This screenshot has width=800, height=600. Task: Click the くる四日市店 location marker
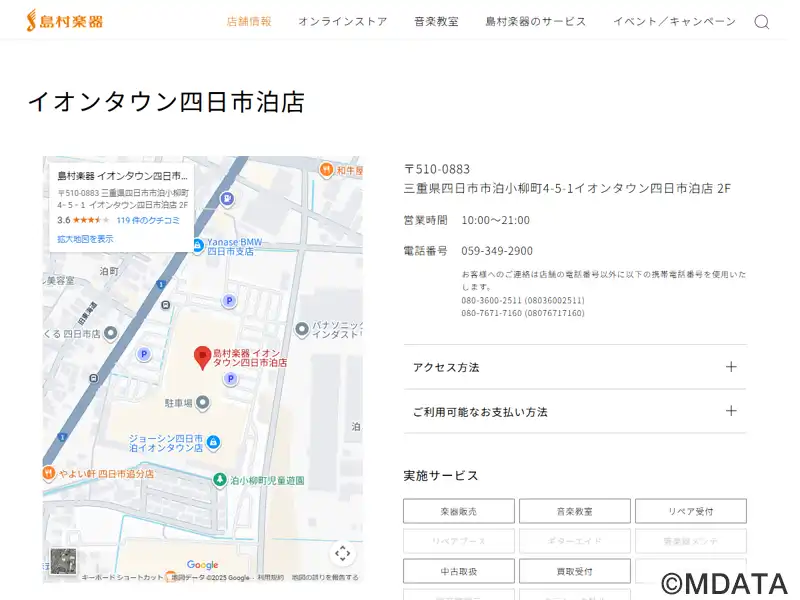[x=110, y=333]
